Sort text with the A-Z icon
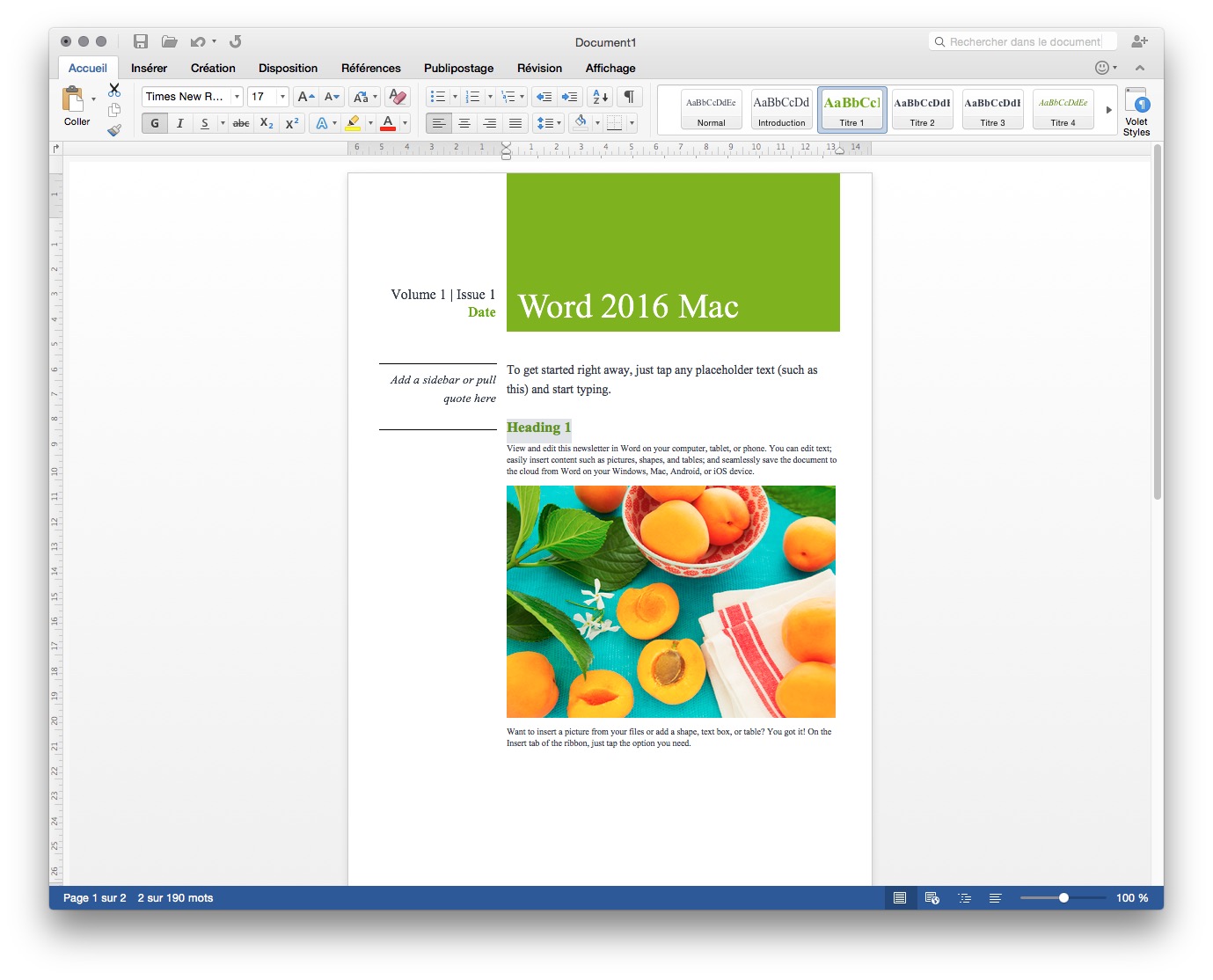Image resolution: width=1213 pixels, height=980 pixels. (x=600, y=97)
